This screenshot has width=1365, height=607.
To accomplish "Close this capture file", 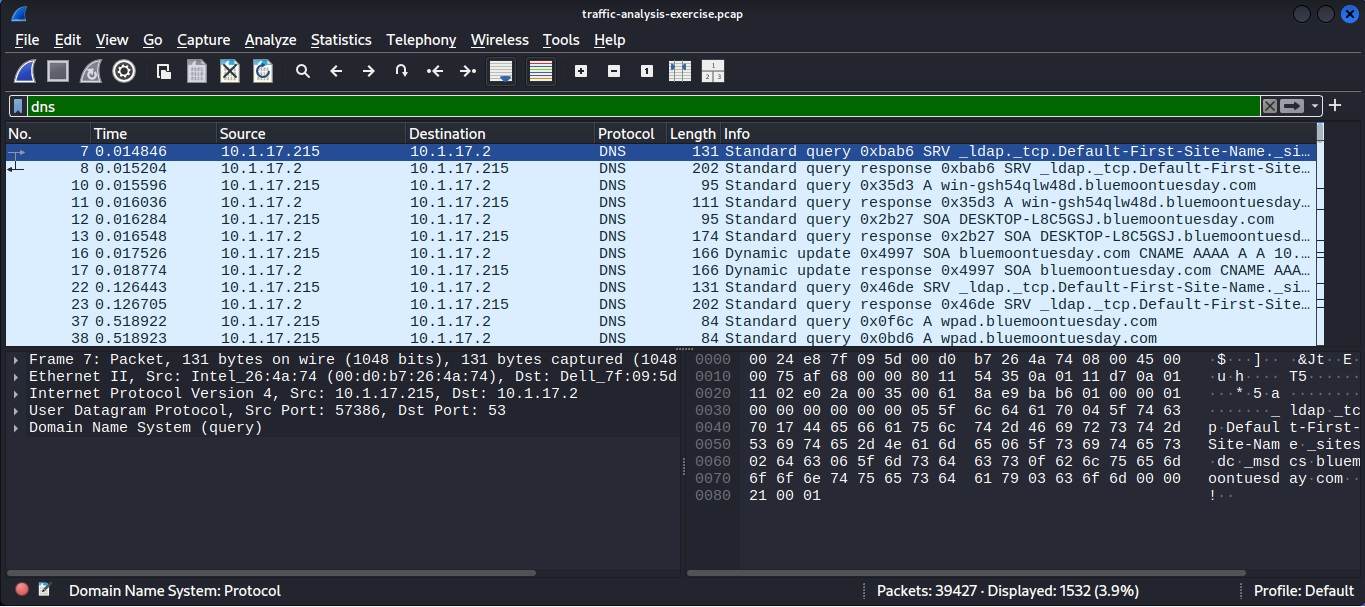I will pyautogui.click(x=228, y=70).
